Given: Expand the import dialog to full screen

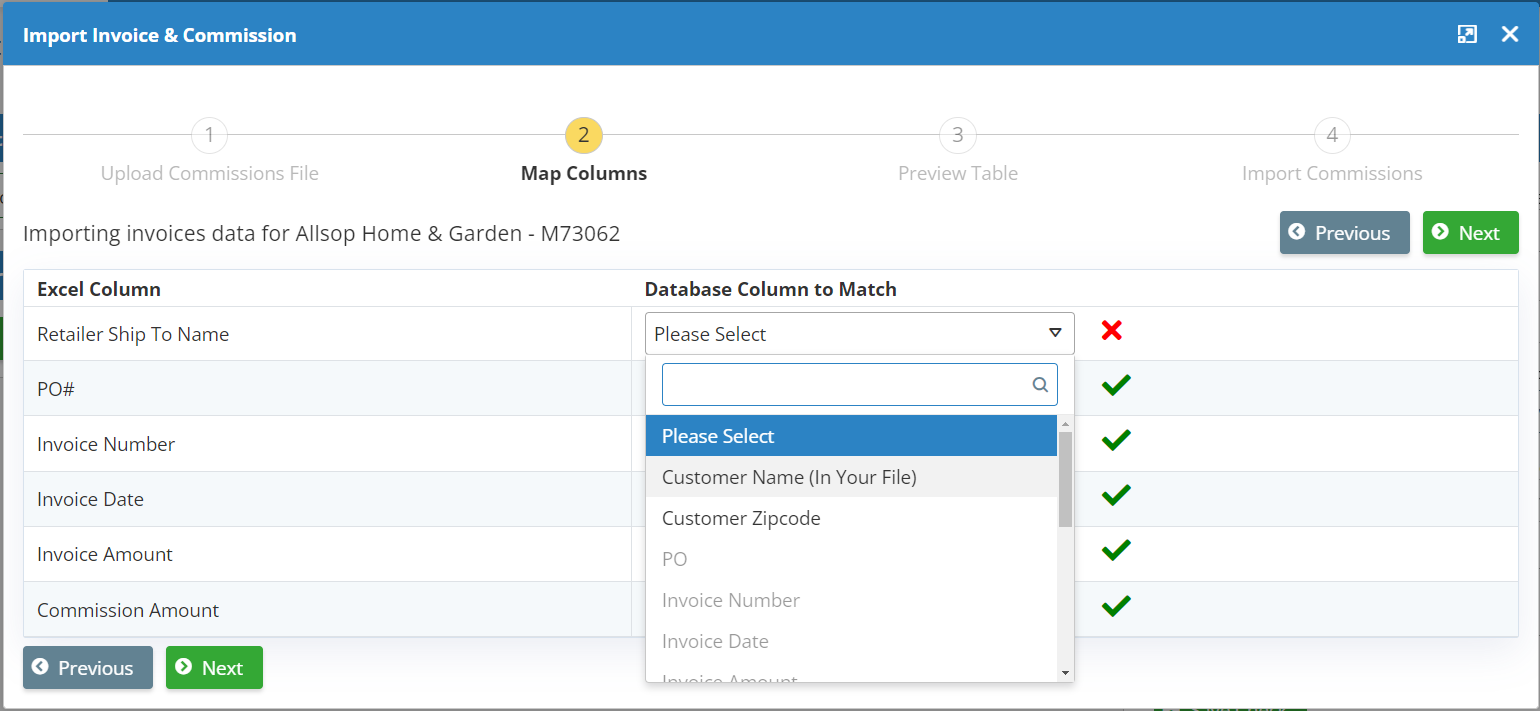Looking at the screenshot, I should pyautogui.click(x=1467, y=35).
